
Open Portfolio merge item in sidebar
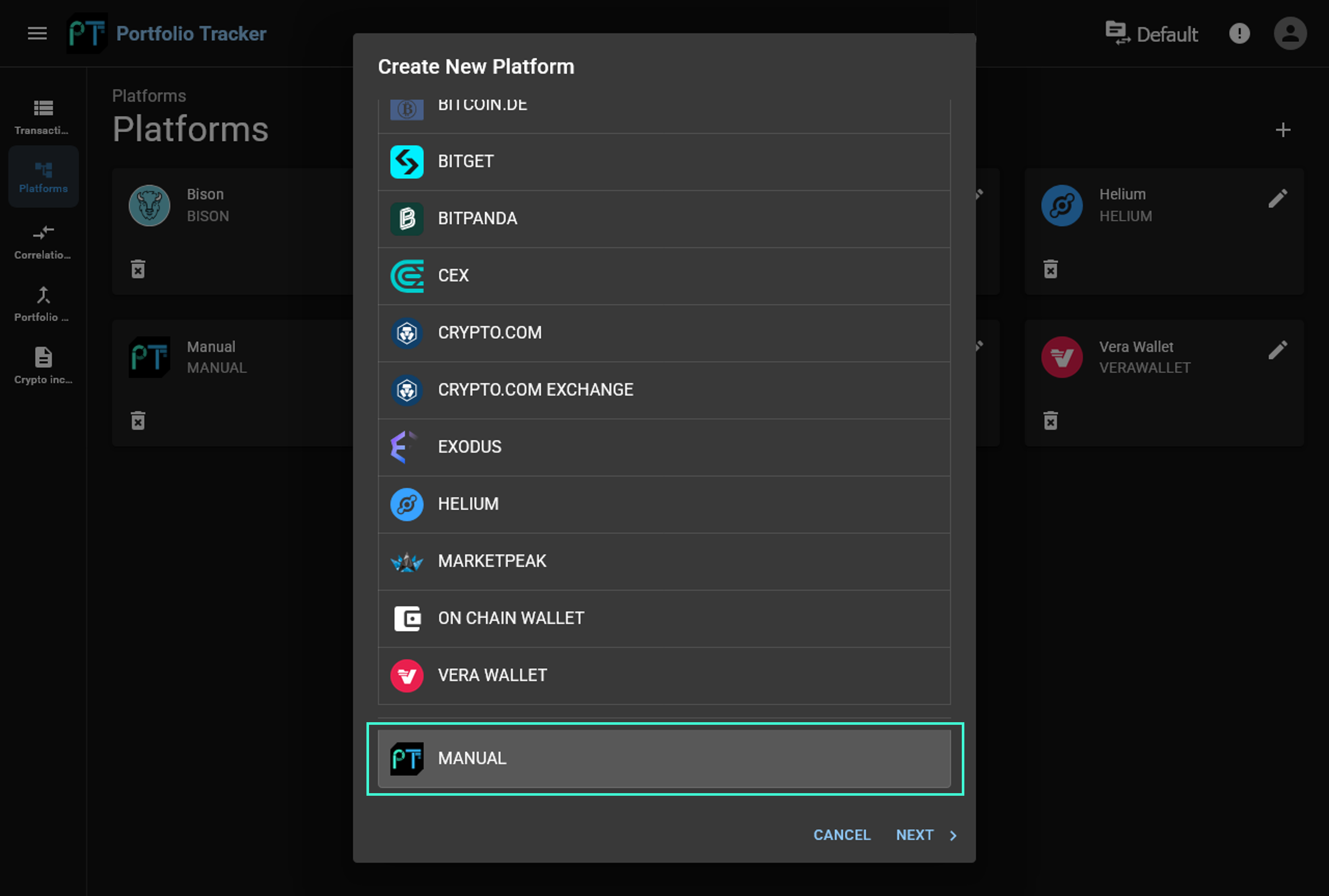click(43, 304)
